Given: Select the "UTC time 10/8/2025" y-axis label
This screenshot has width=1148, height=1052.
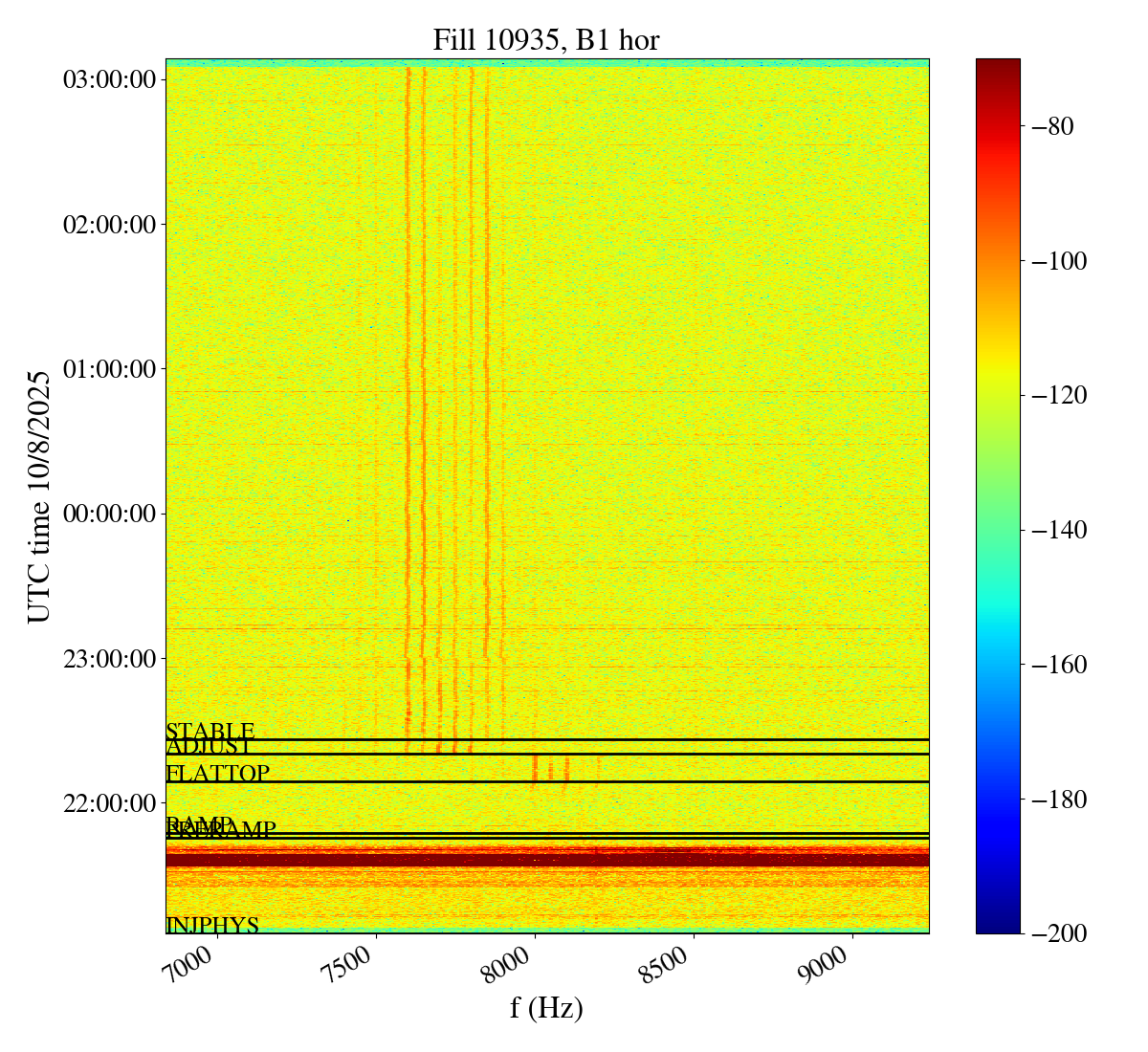Looking at the screenshot, I should (39, 496).
